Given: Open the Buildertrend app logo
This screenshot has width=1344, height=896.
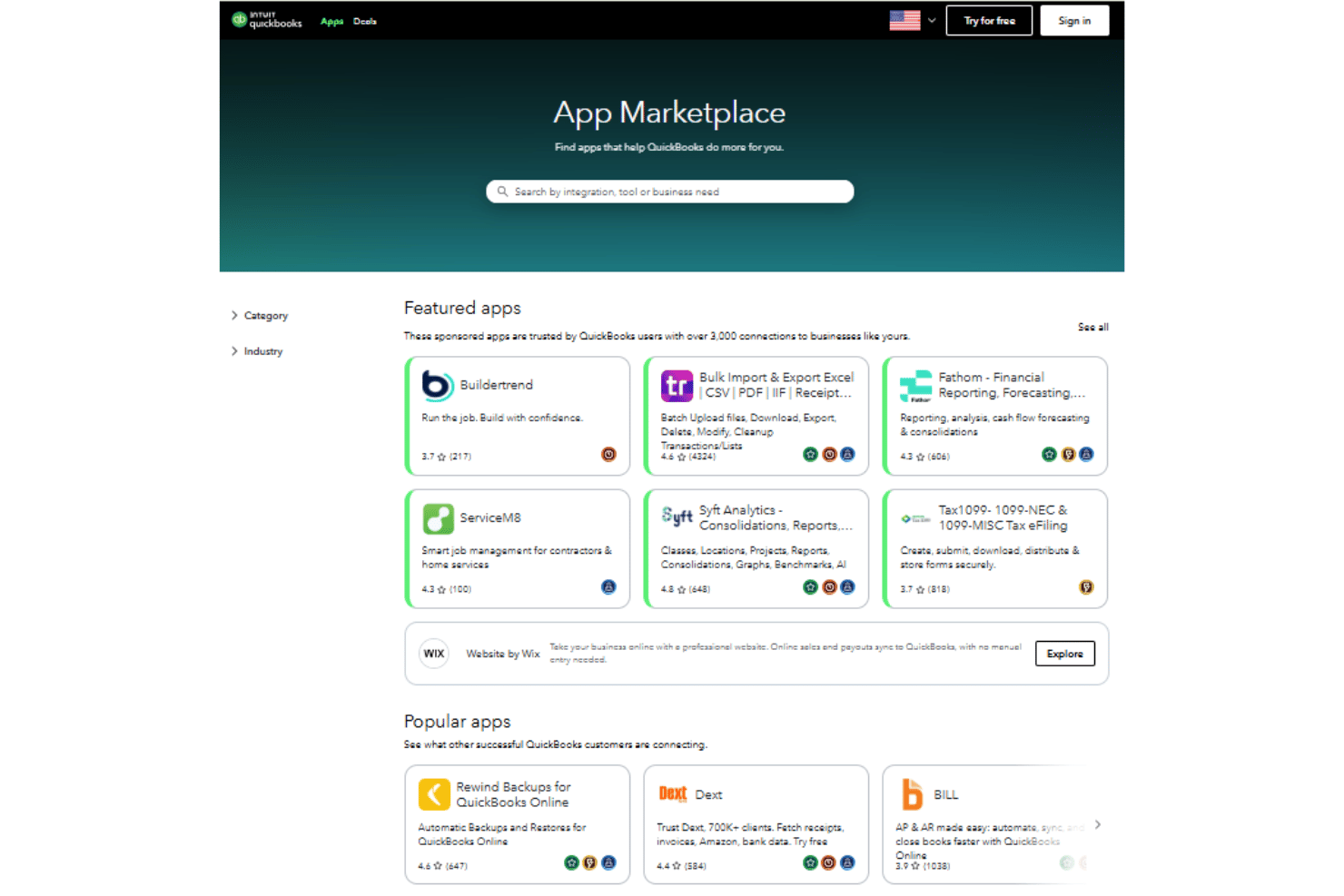Looking at the screenshot, I should (438, 385).
